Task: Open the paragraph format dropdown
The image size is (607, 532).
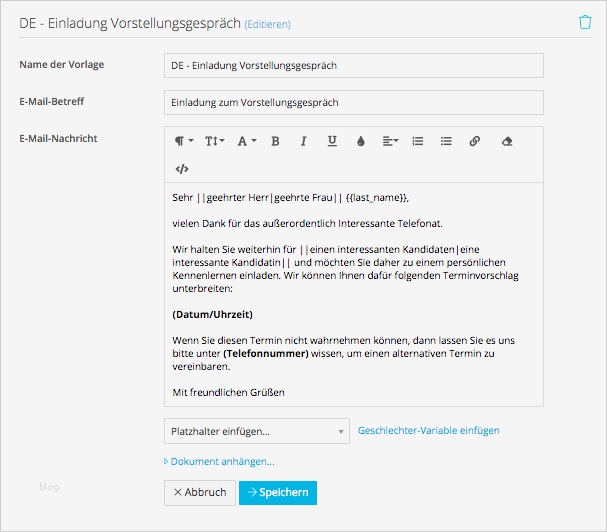Action: point(185,141)
